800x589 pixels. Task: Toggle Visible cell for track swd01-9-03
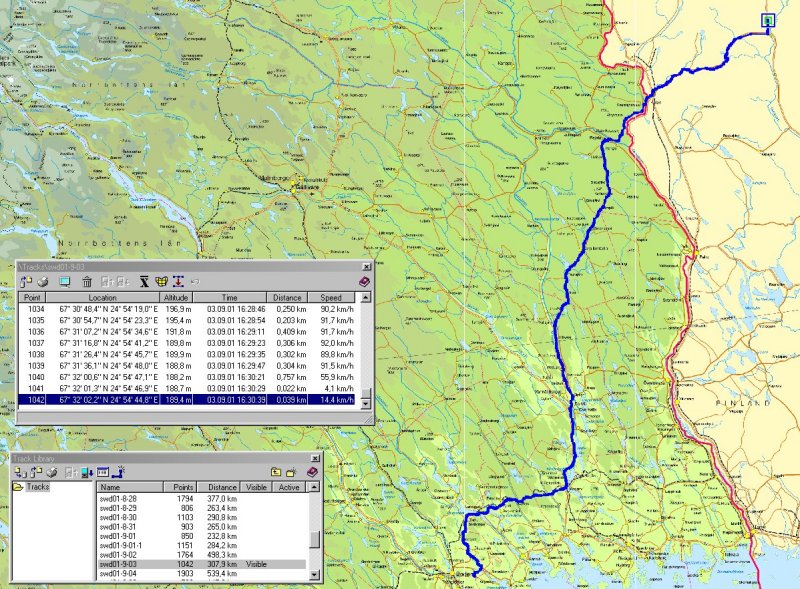(257, 565)
